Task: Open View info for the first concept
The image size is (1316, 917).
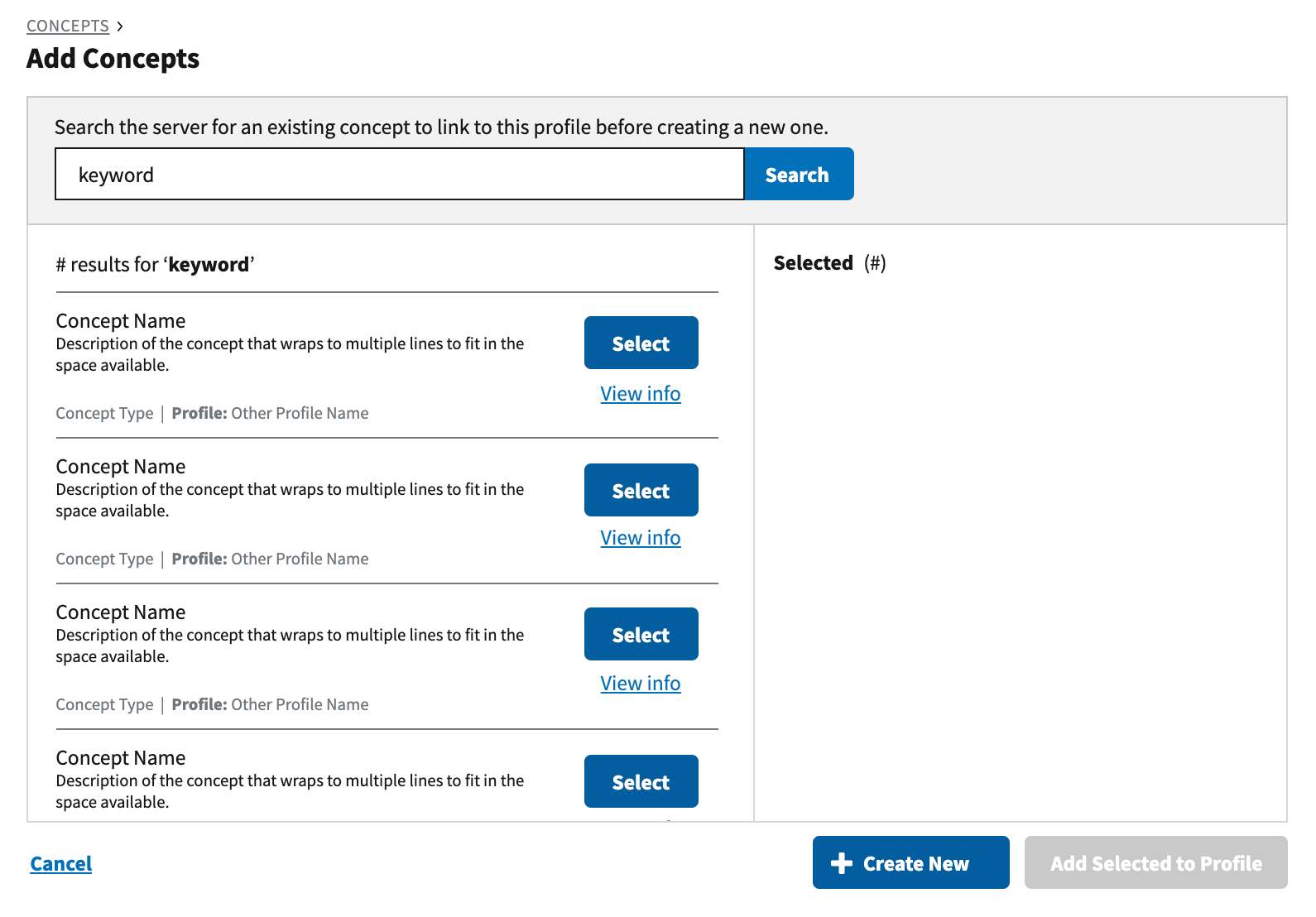Action: tap(640, 394)
